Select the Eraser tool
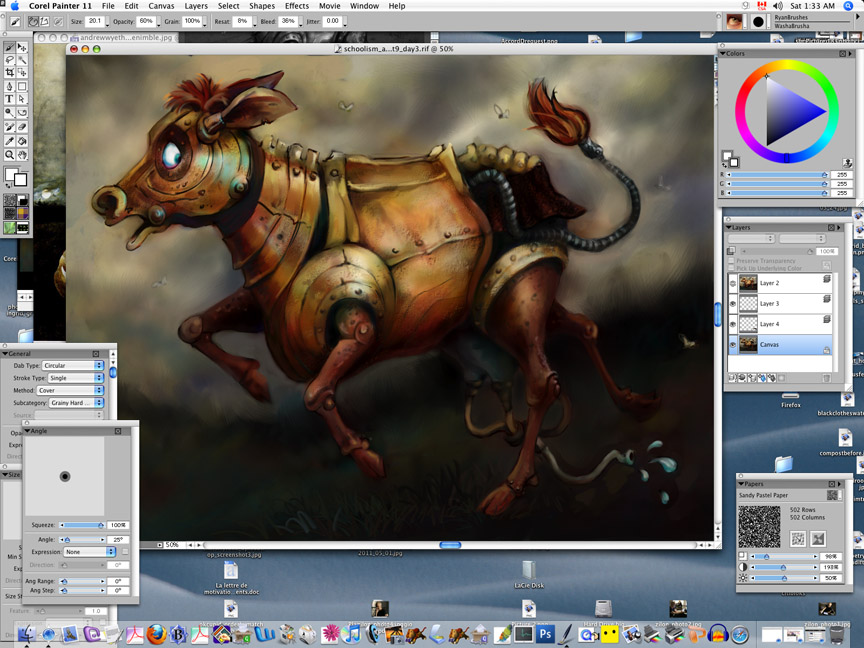864x648 pixels. 22,127
